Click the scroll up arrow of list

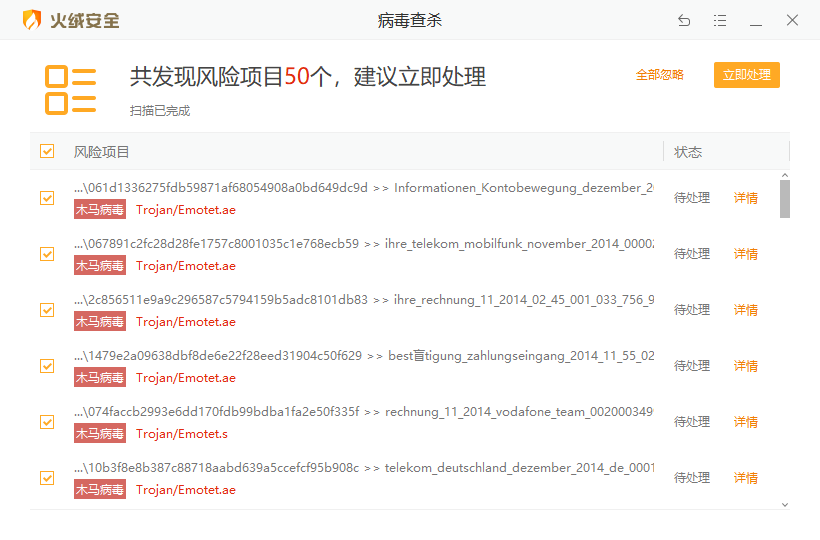[x=785, y=174]
